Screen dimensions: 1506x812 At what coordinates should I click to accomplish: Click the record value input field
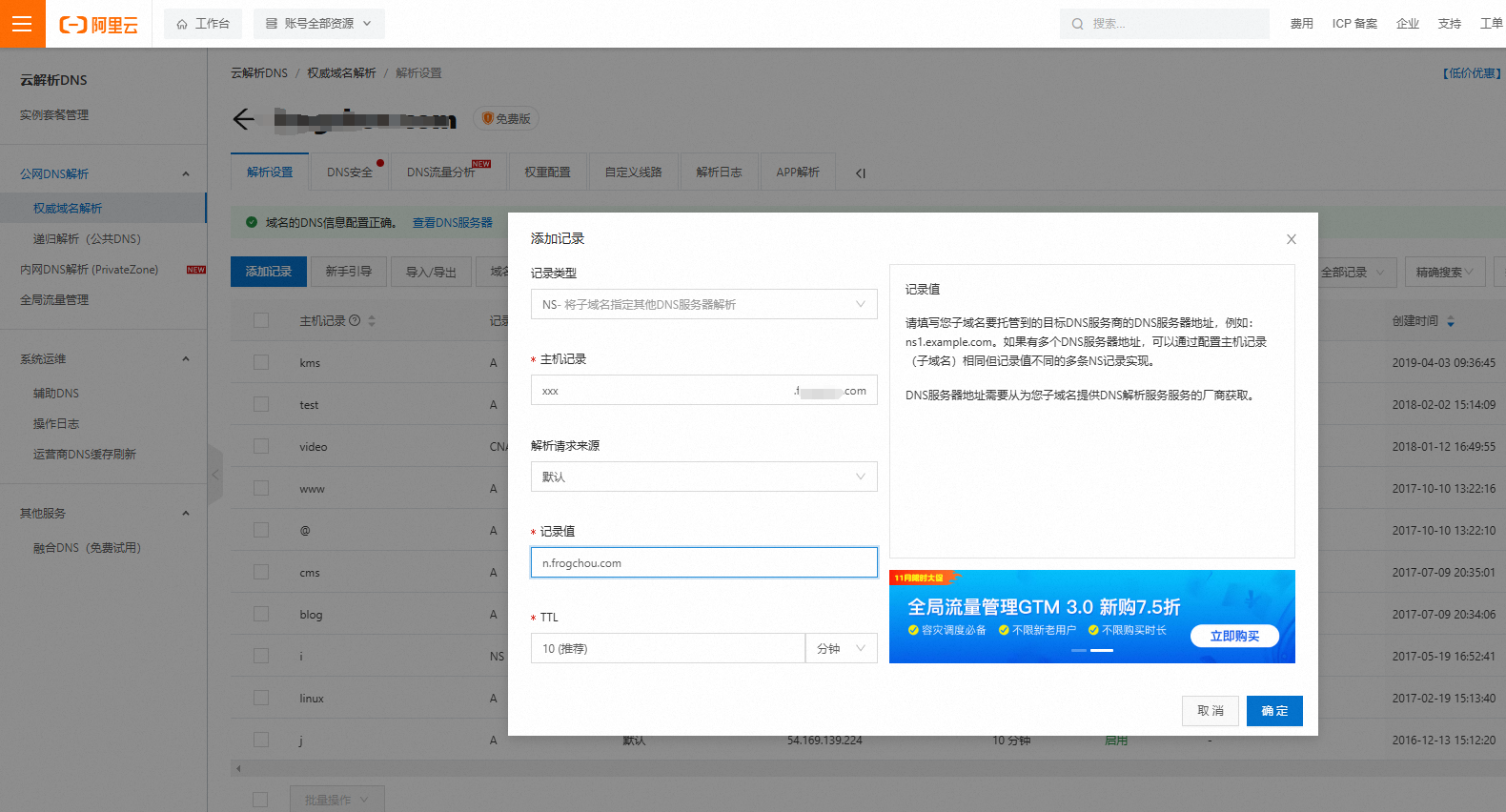pyautogui.click(x=703, y=562)
